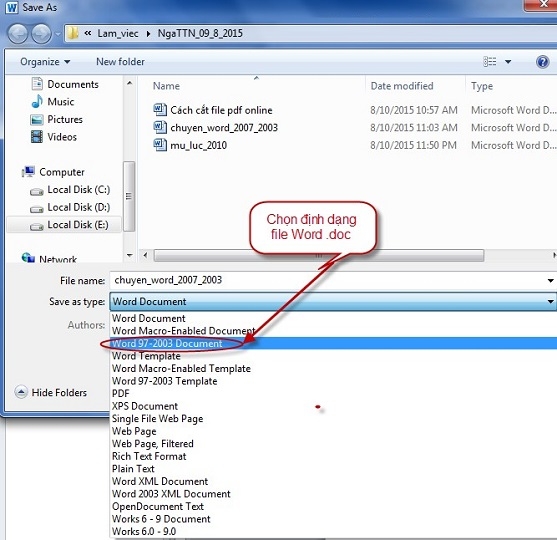Open the File name history dropdown arrow

550,281
